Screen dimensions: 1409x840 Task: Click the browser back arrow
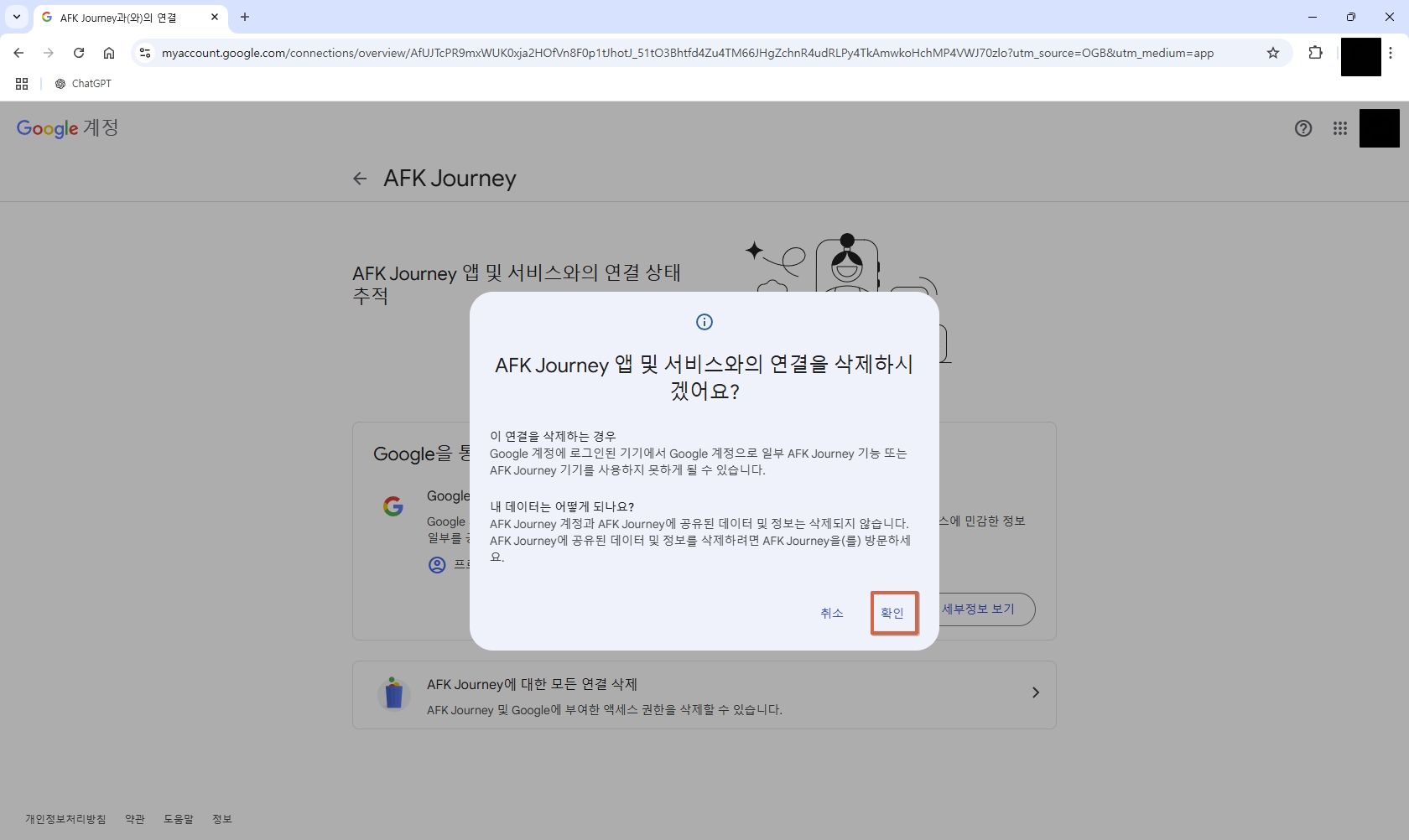click(18, 53)
